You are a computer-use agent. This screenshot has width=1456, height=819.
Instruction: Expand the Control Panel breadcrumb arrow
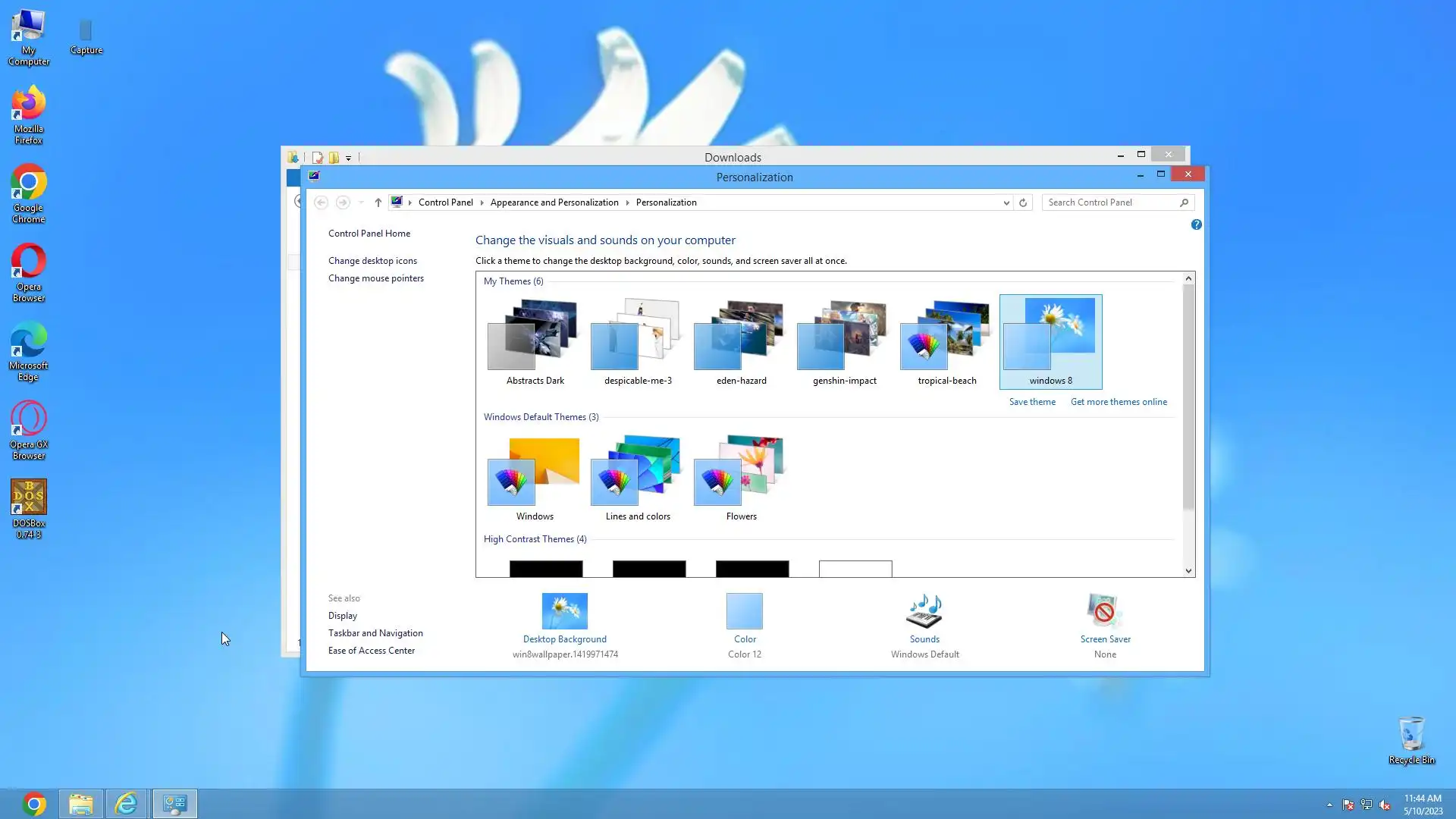click(x=482, y=202)
